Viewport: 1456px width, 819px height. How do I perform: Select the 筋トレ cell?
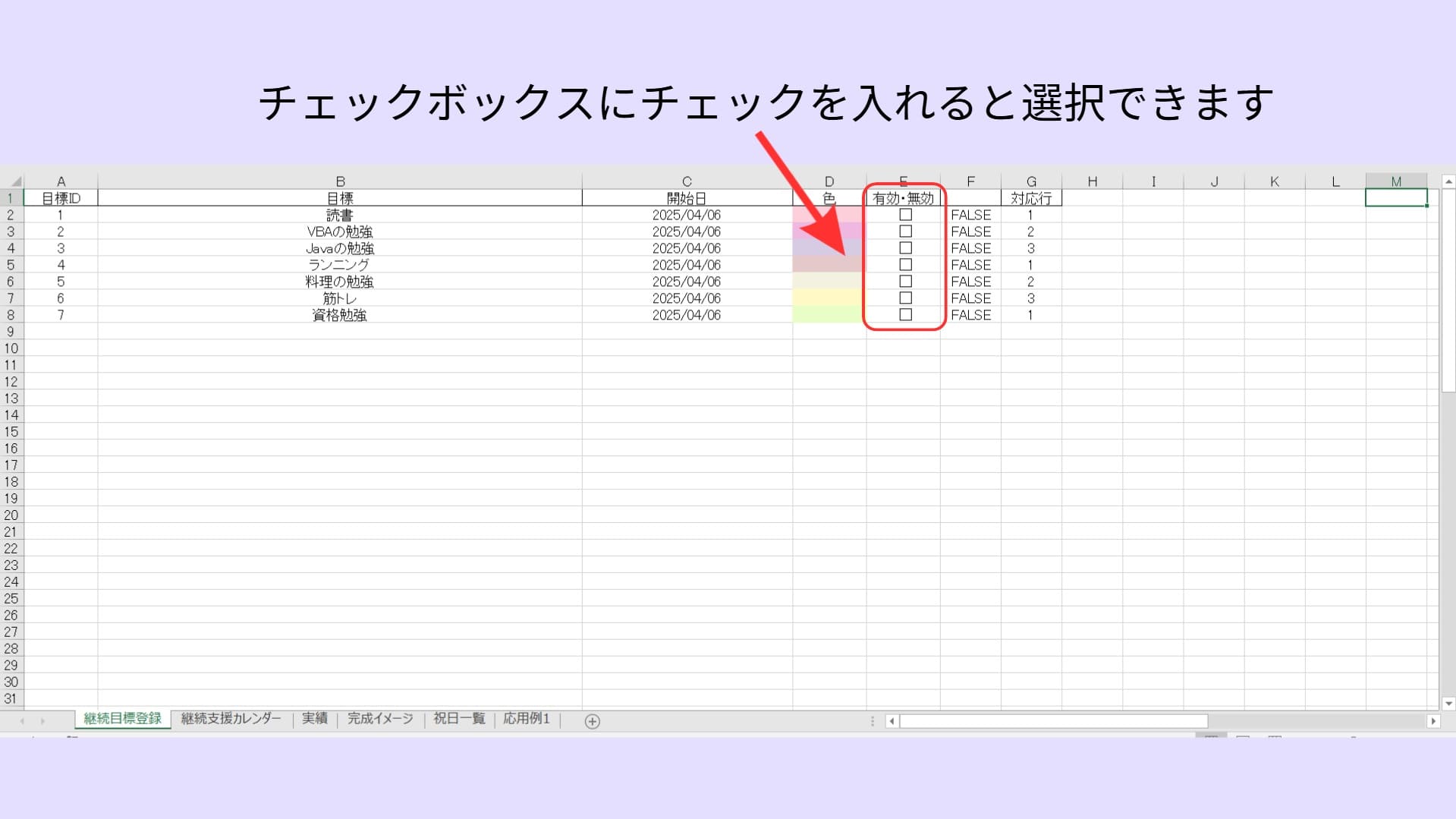pyautogui.click(x=340, y=298)
